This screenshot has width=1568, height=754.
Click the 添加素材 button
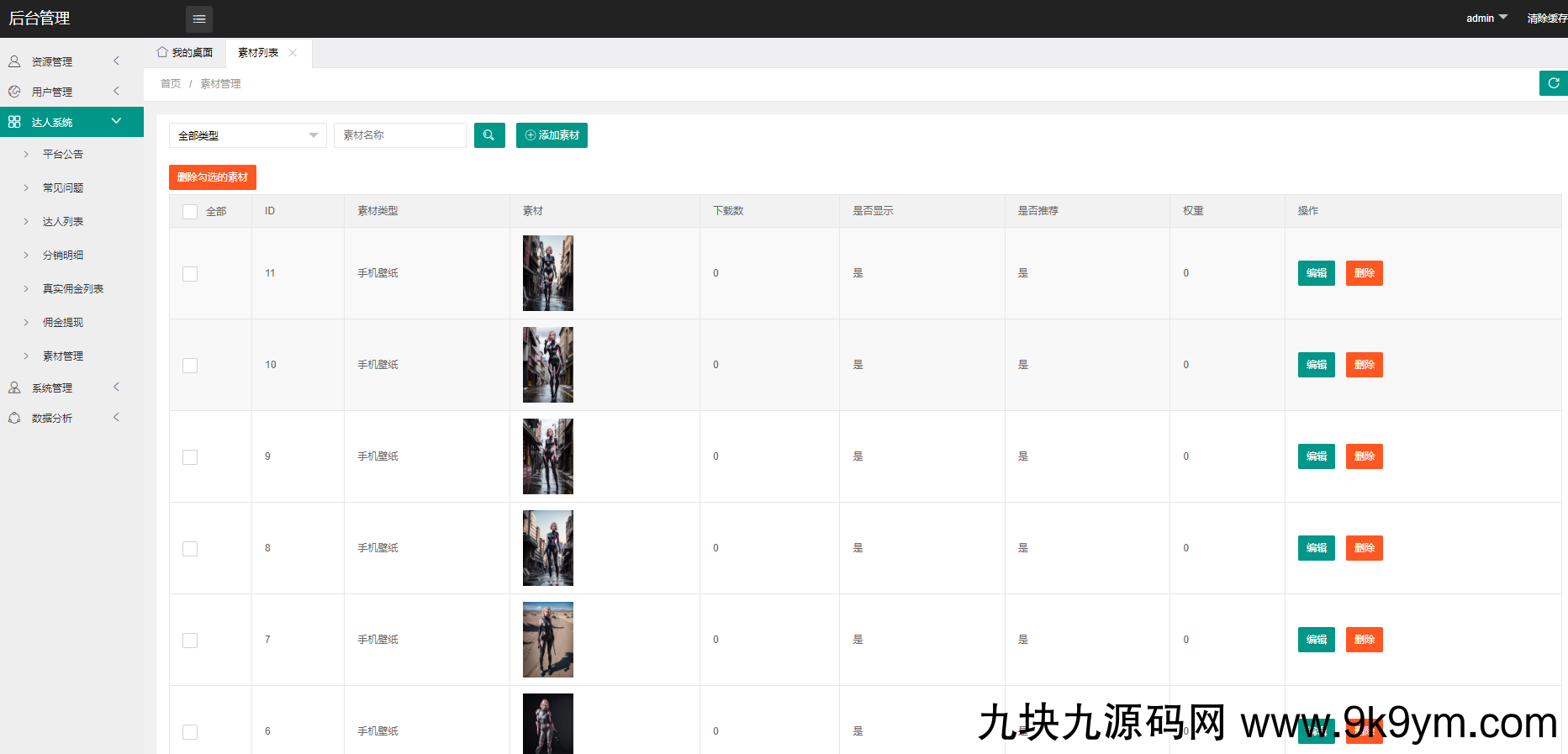click(552, 135)
